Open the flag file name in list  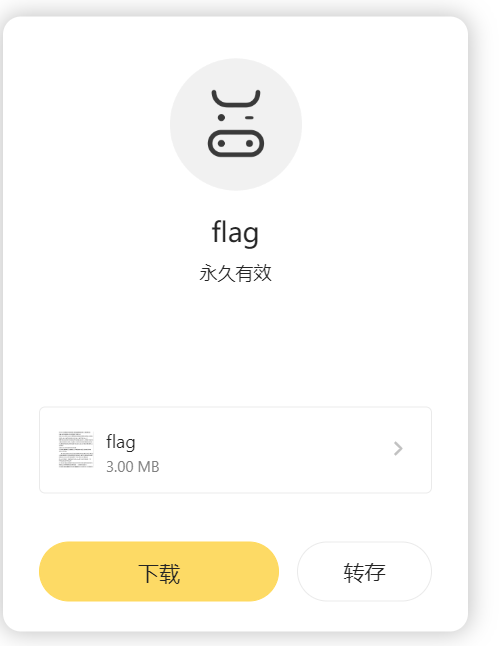point(121,442)
